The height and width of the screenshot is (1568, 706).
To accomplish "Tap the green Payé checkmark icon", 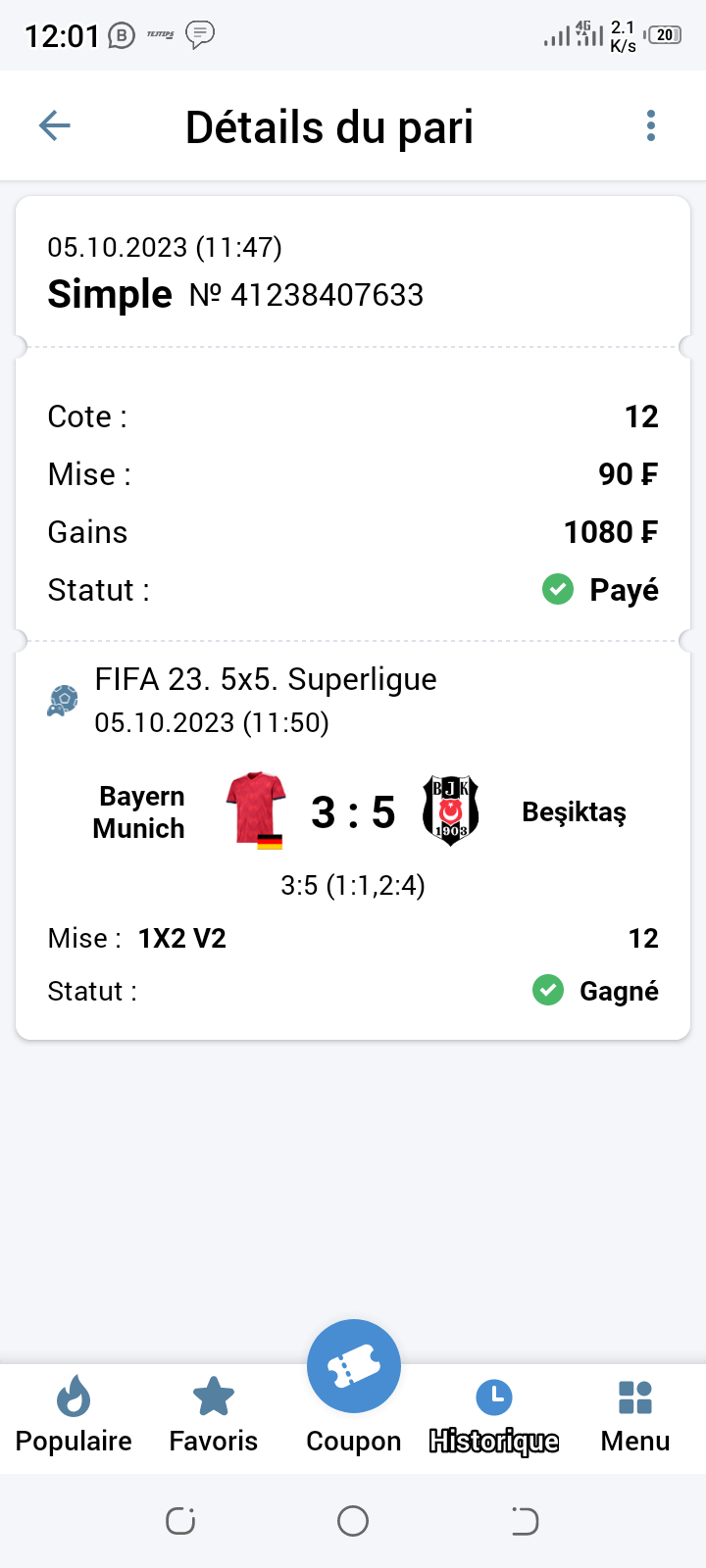I will pyautogui.click(x=558, y=590).
